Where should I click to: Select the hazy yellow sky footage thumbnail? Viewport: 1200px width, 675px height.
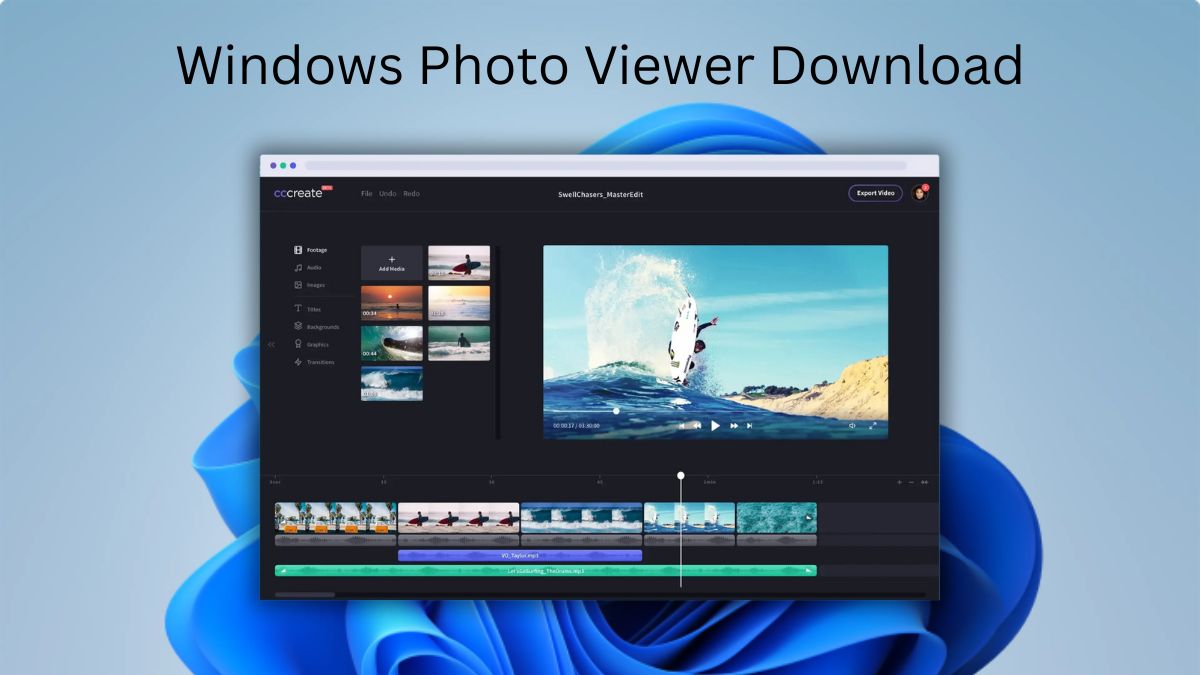pyautogui.click(x=459, y=303)
